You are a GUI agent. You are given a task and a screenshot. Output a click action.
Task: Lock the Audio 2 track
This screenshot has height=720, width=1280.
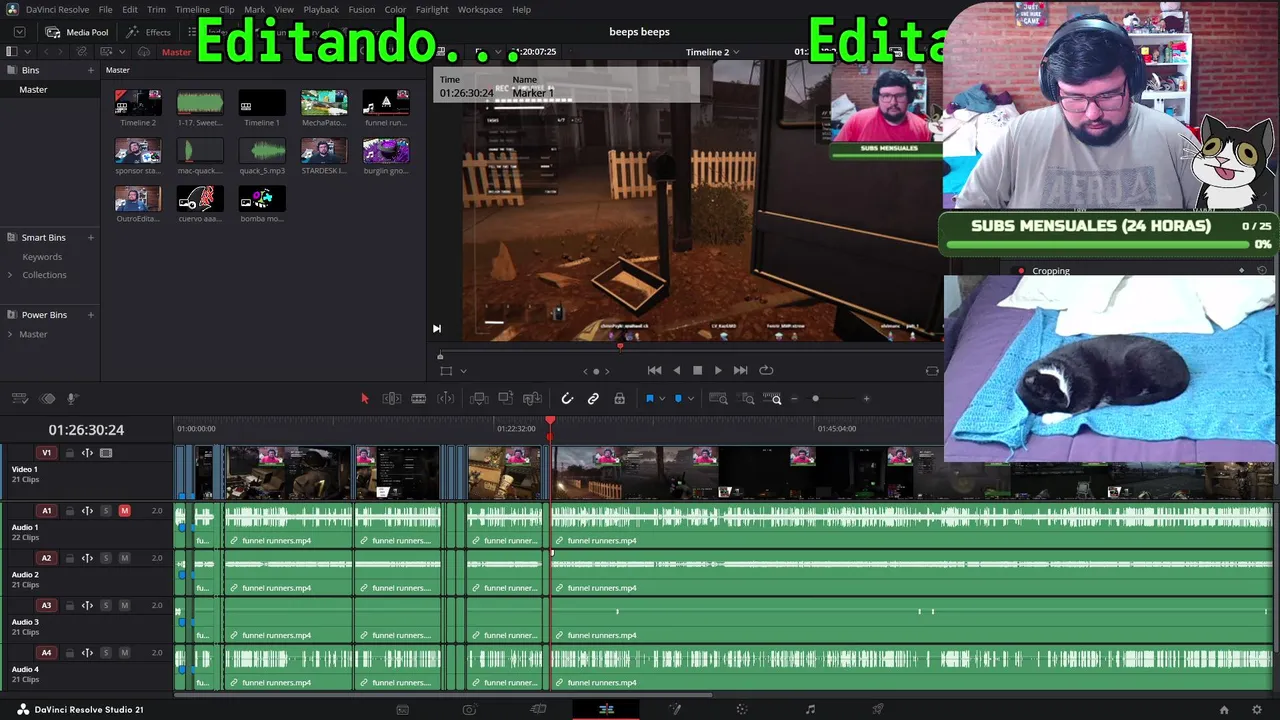[70, 558]
